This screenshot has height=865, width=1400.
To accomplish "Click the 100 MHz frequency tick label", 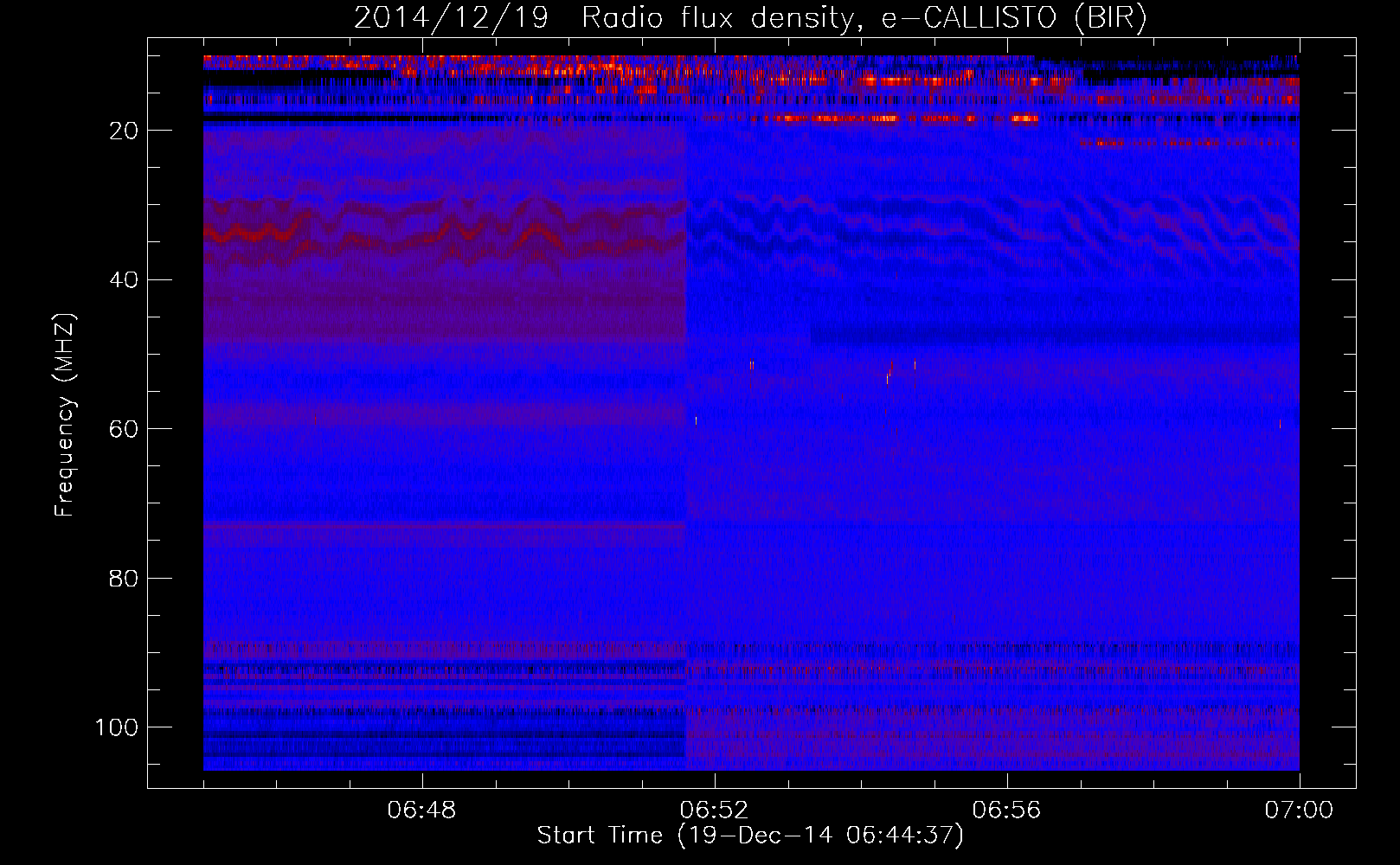I will point(117,727).
